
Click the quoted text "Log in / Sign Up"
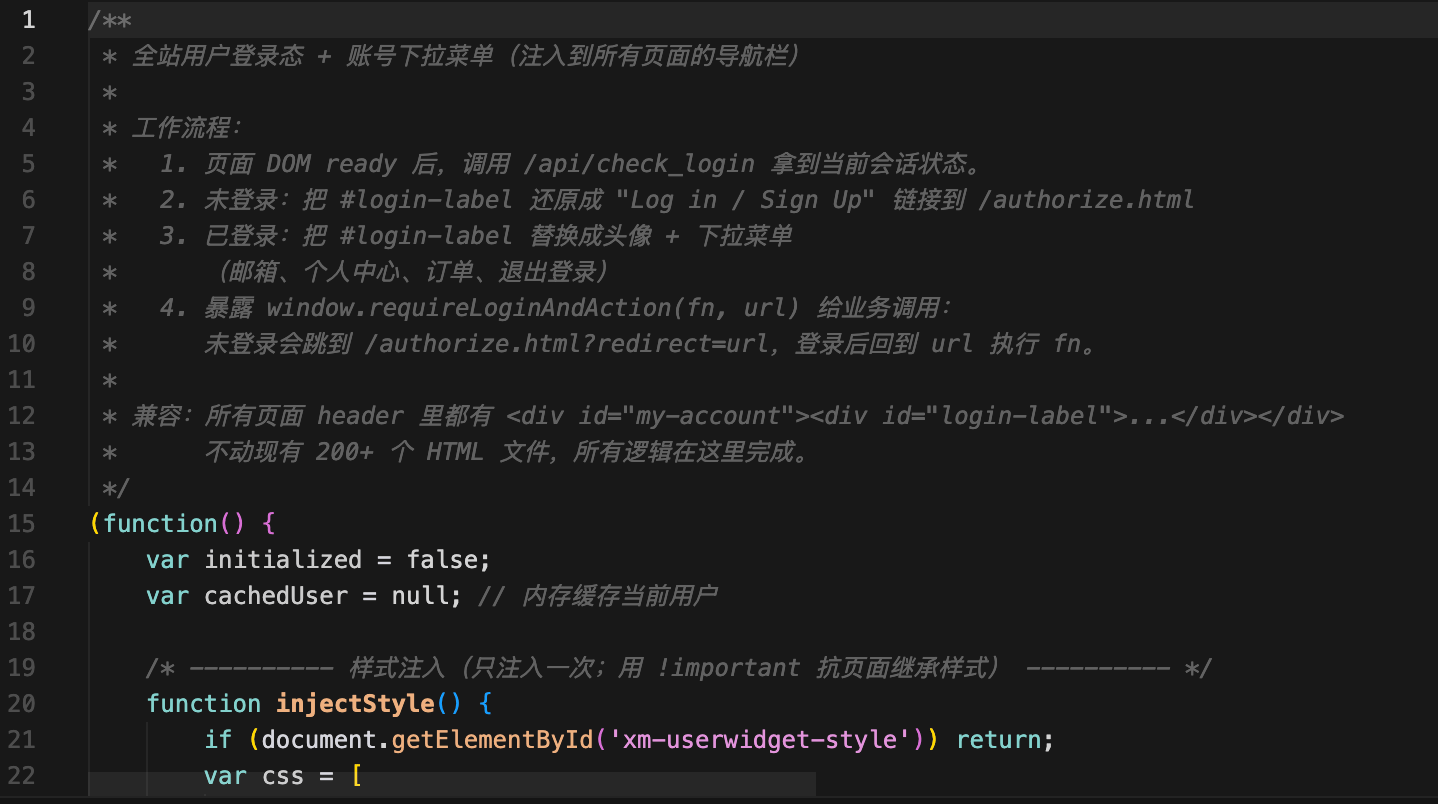pyautogui.click(x=747, y=200)
